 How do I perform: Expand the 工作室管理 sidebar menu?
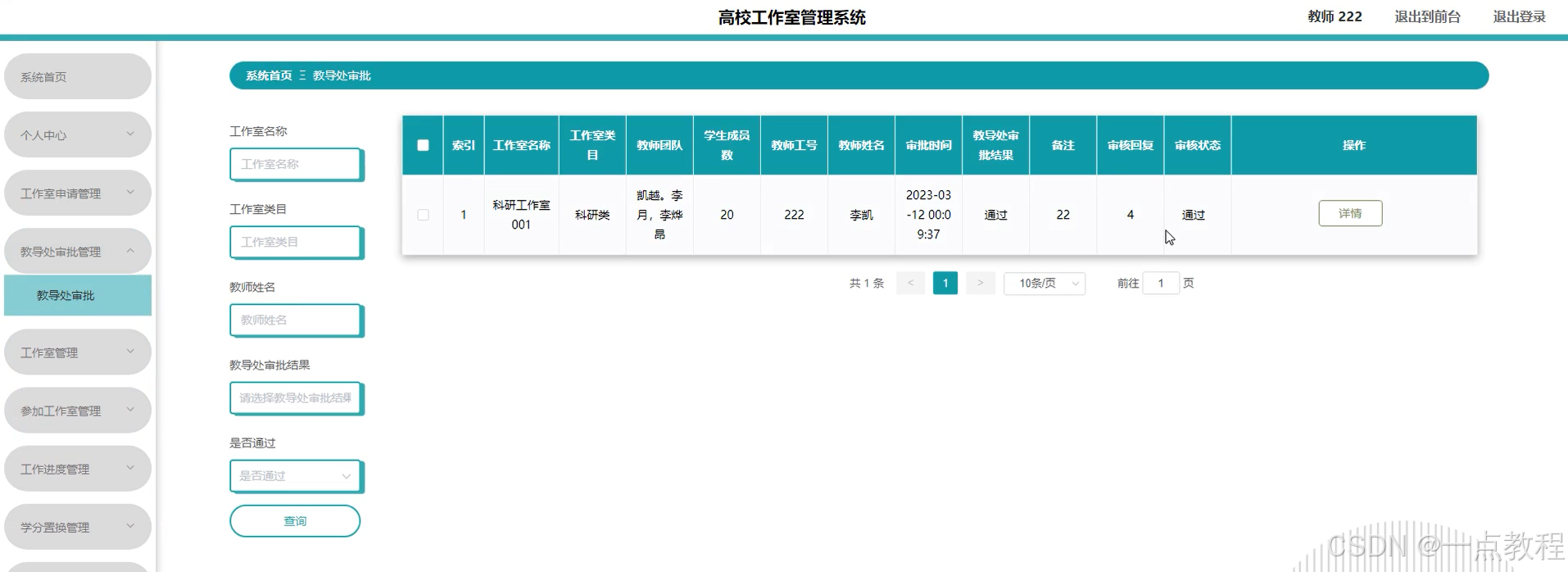78,352
